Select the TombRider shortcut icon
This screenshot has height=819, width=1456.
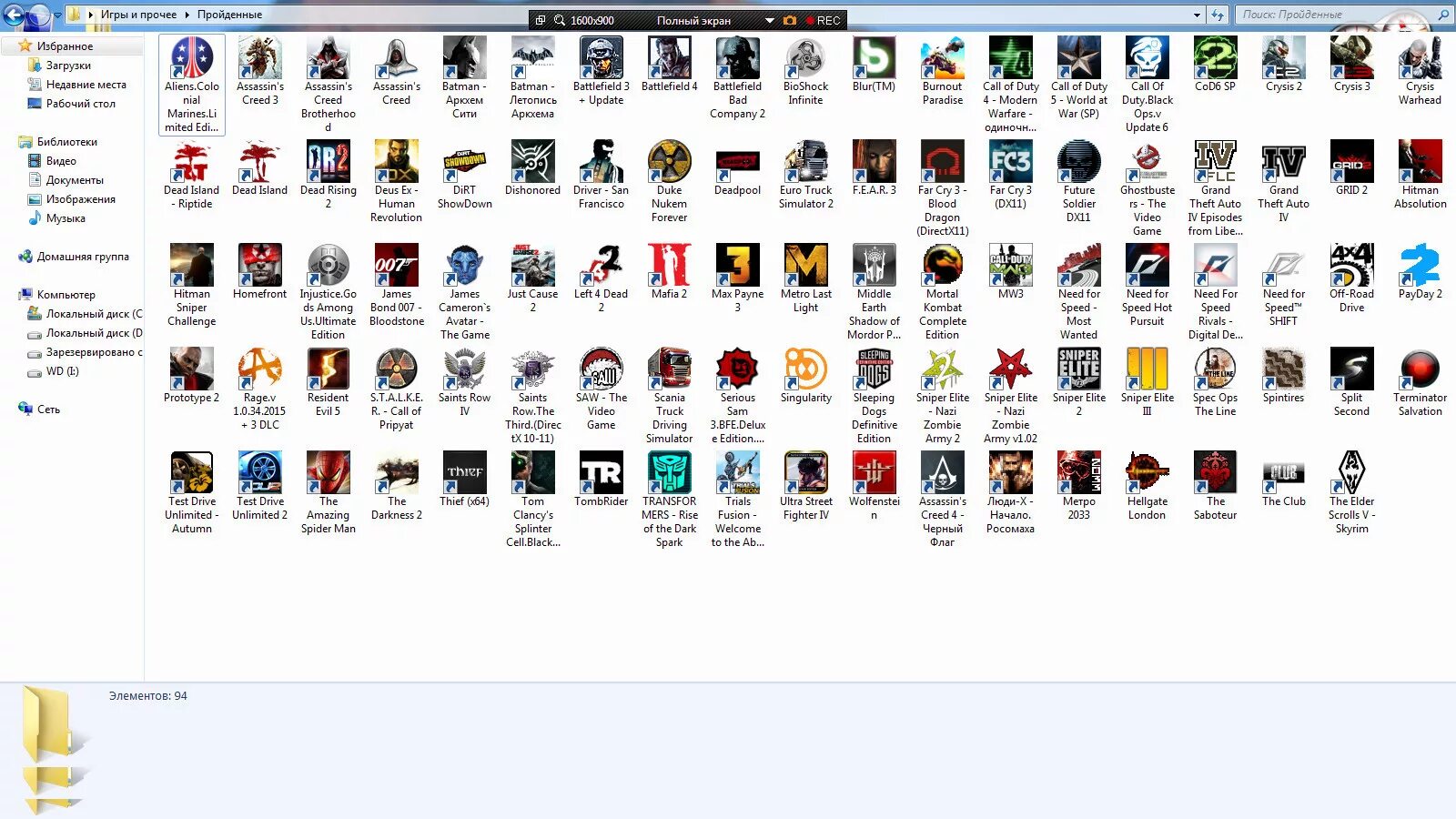(x=601, y=473)
